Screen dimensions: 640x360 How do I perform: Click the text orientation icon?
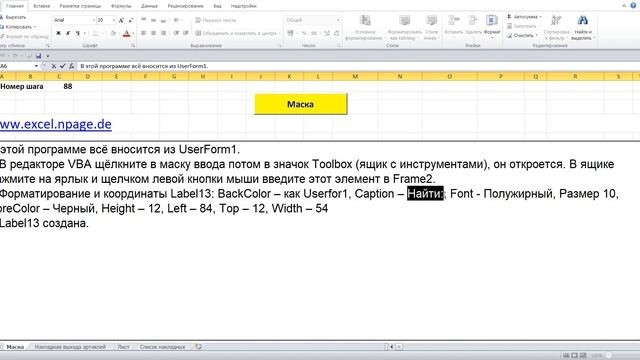(x=176, y=20)
